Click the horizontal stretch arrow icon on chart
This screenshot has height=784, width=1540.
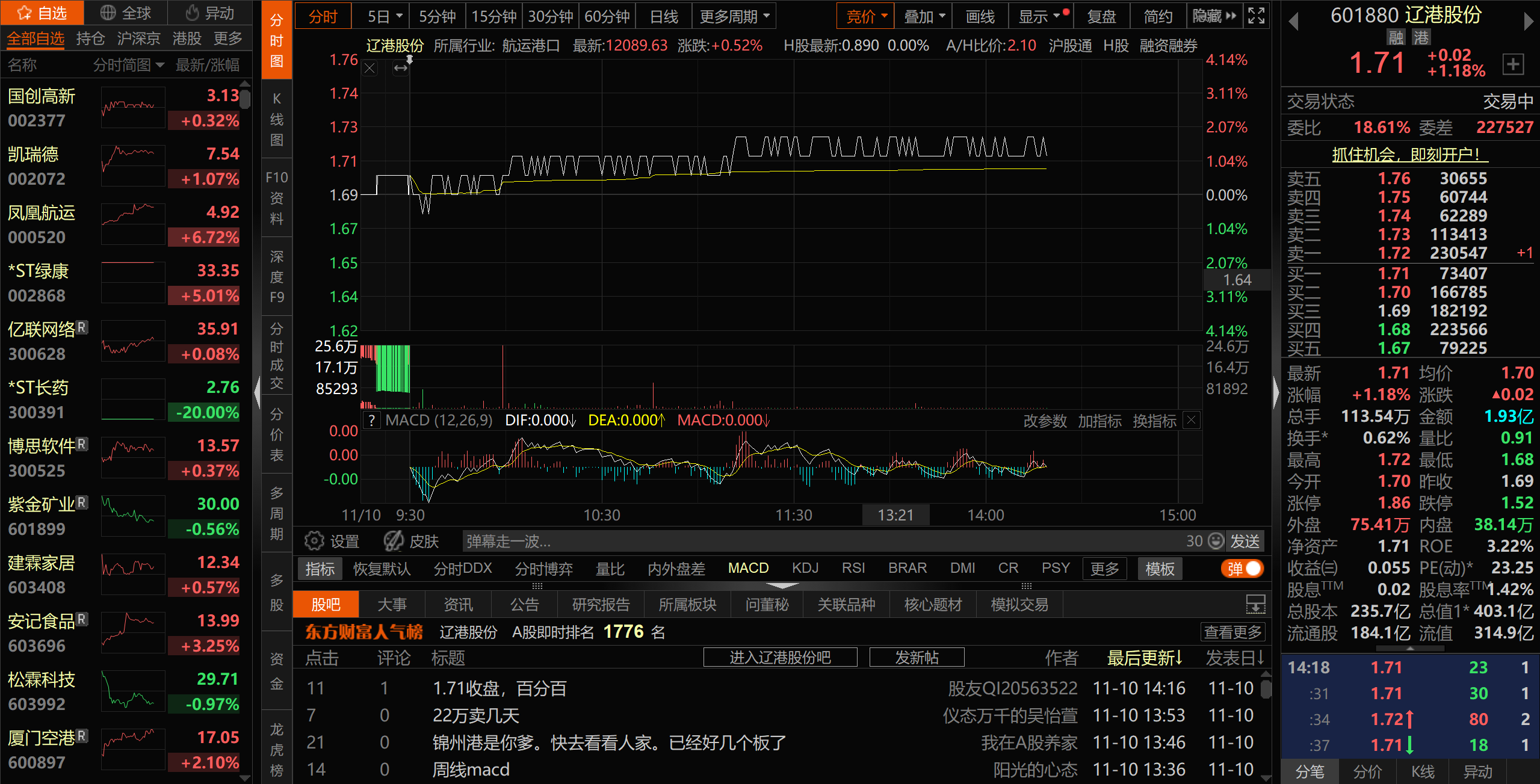(x=401, y=69)
